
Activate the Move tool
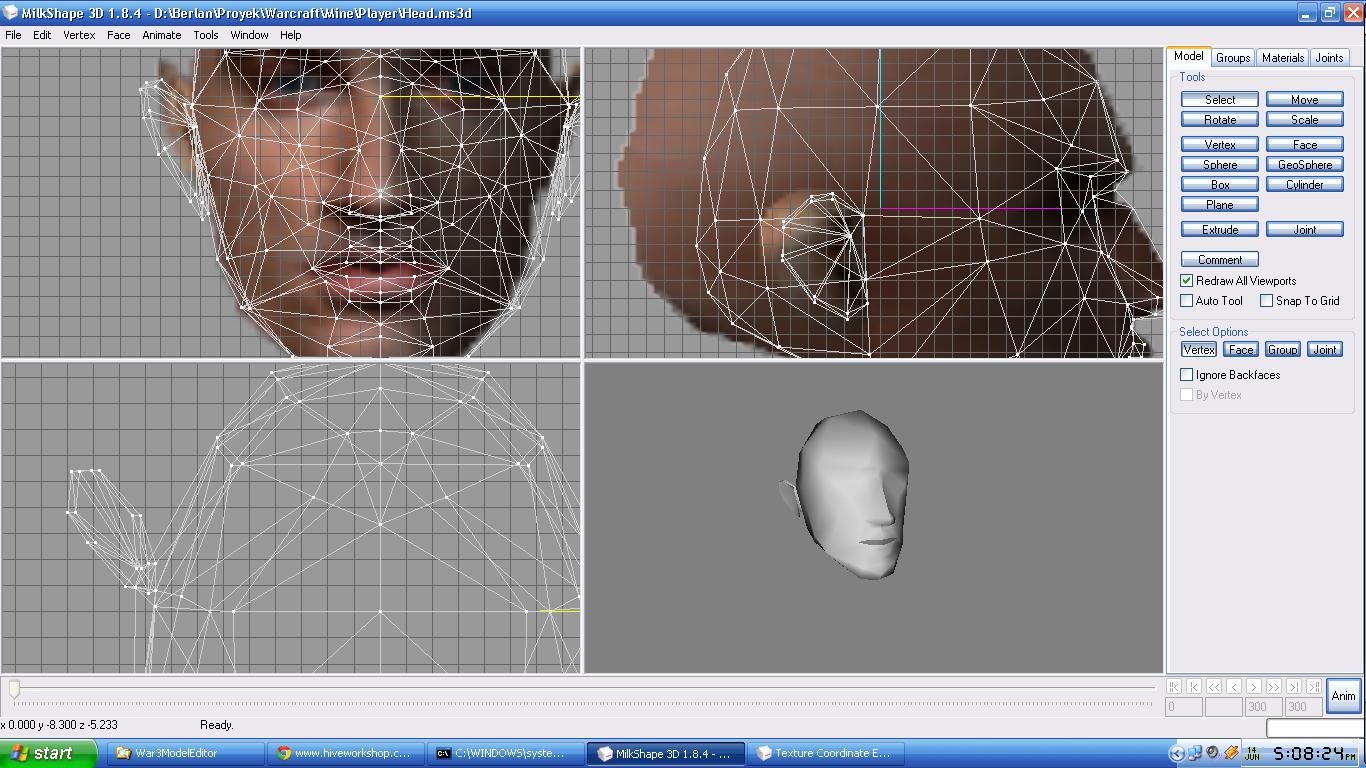[1305, 99]
